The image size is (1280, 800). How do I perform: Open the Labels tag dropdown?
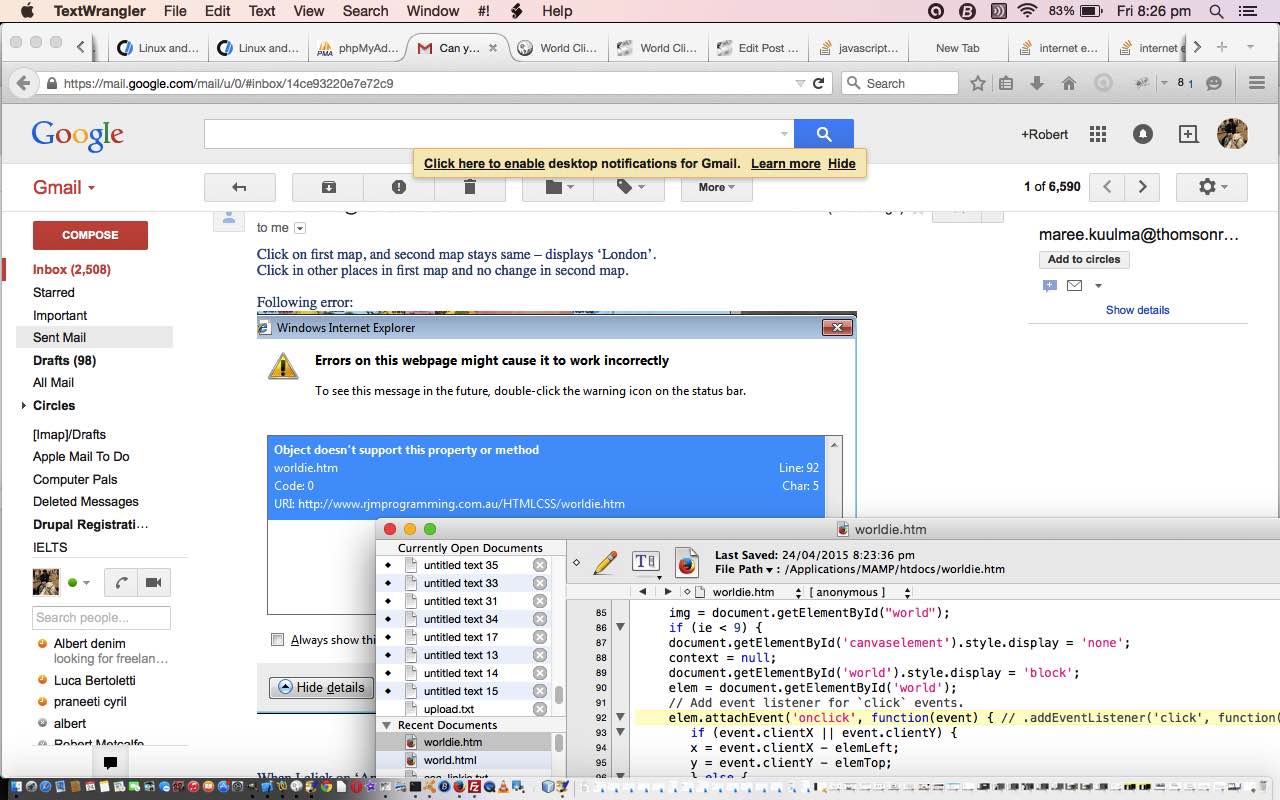point(629,187)
